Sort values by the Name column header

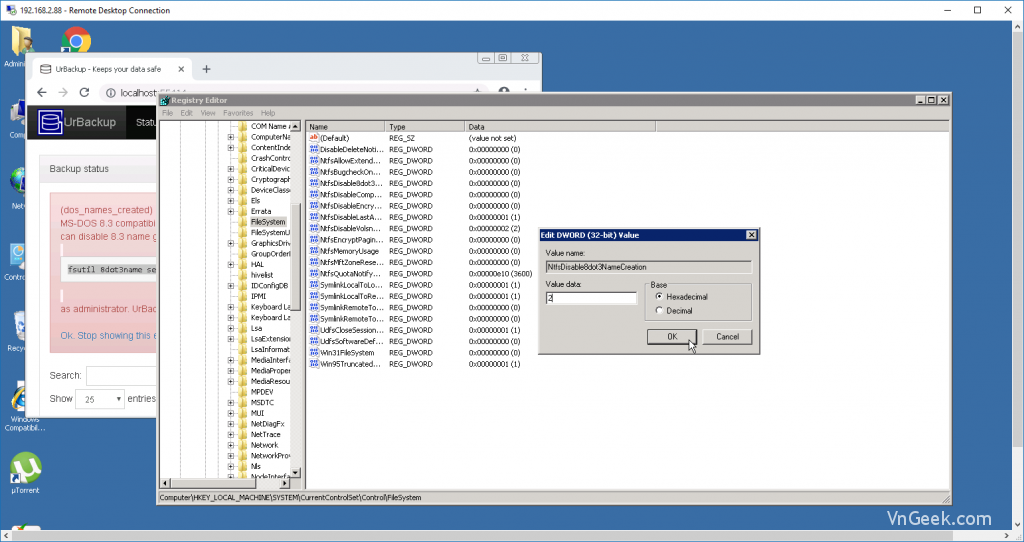pyautogui.click(x=345, y=127)
